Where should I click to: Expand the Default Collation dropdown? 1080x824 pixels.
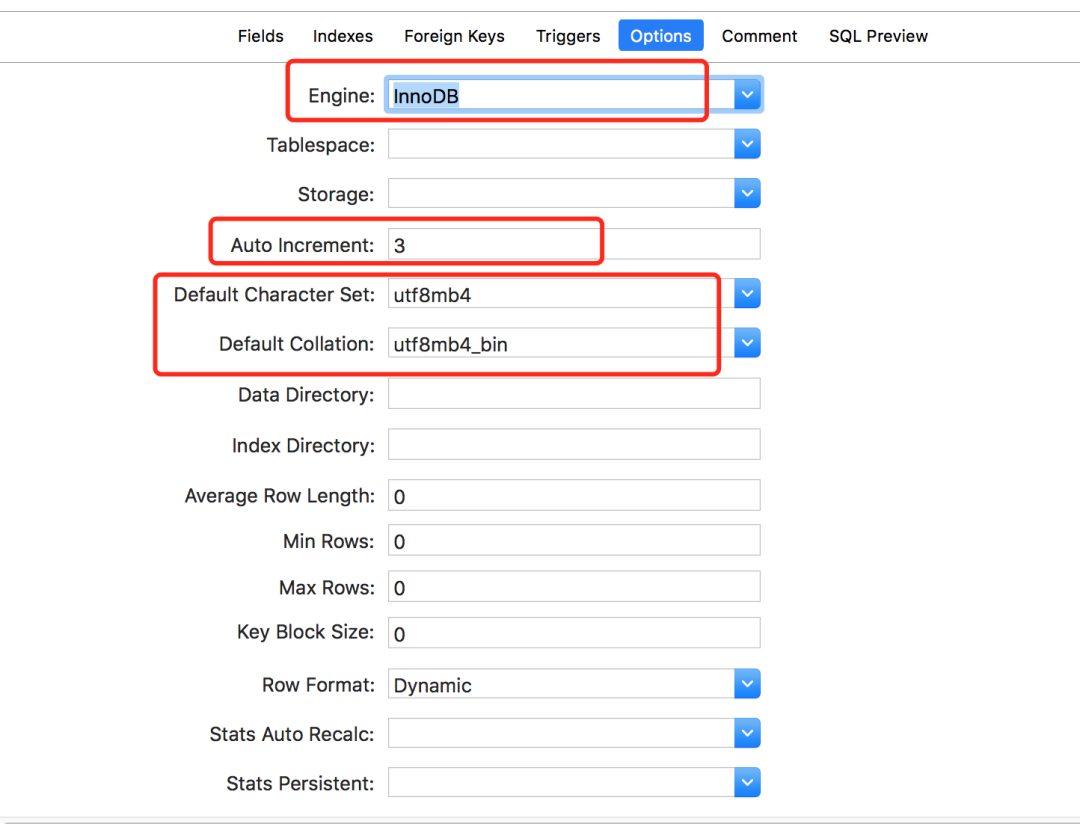747,342
